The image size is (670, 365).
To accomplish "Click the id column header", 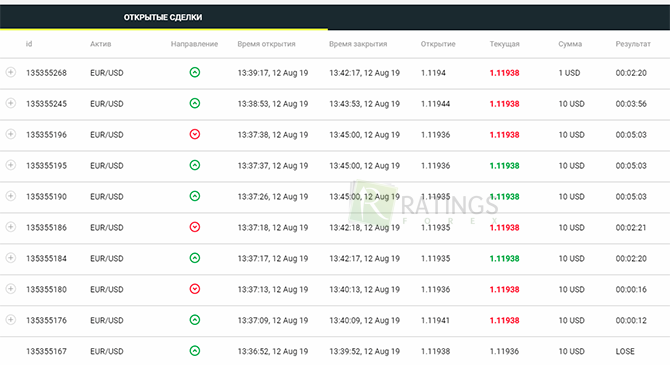I will coord(29,44).
